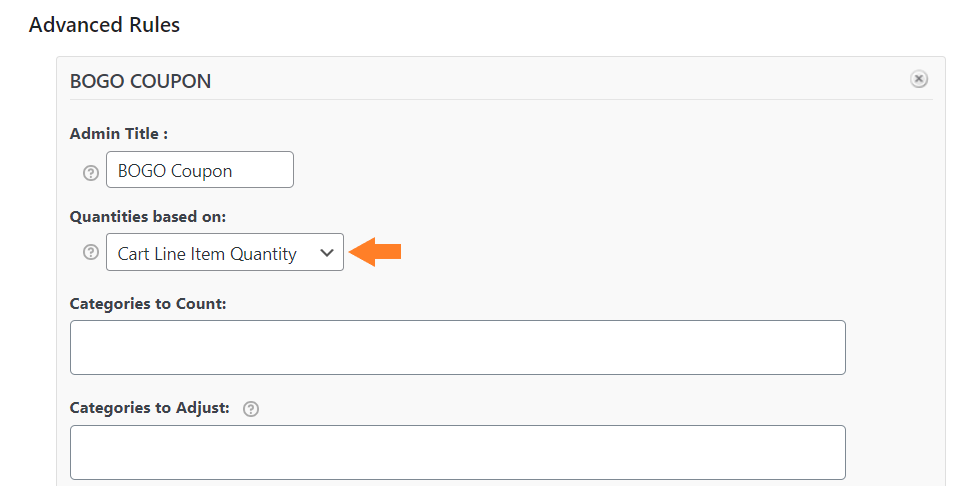Click the orange arrow pointing at dropdown
This screenshot has height=486, width=972.
coord(375,252)
